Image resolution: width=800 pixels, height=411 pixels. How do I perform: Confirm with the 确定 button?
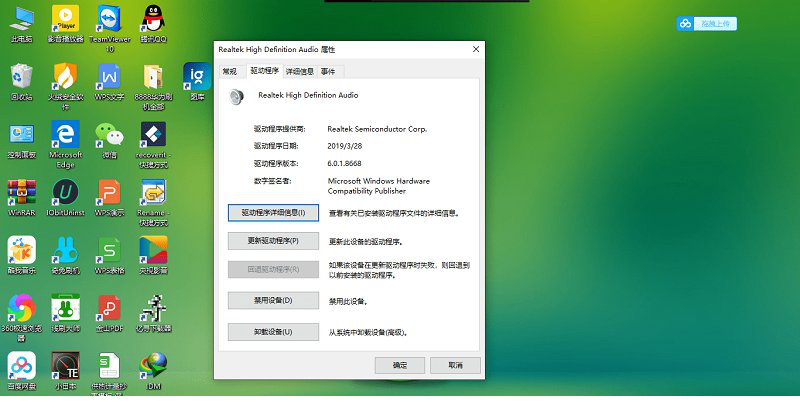[400, 365]
